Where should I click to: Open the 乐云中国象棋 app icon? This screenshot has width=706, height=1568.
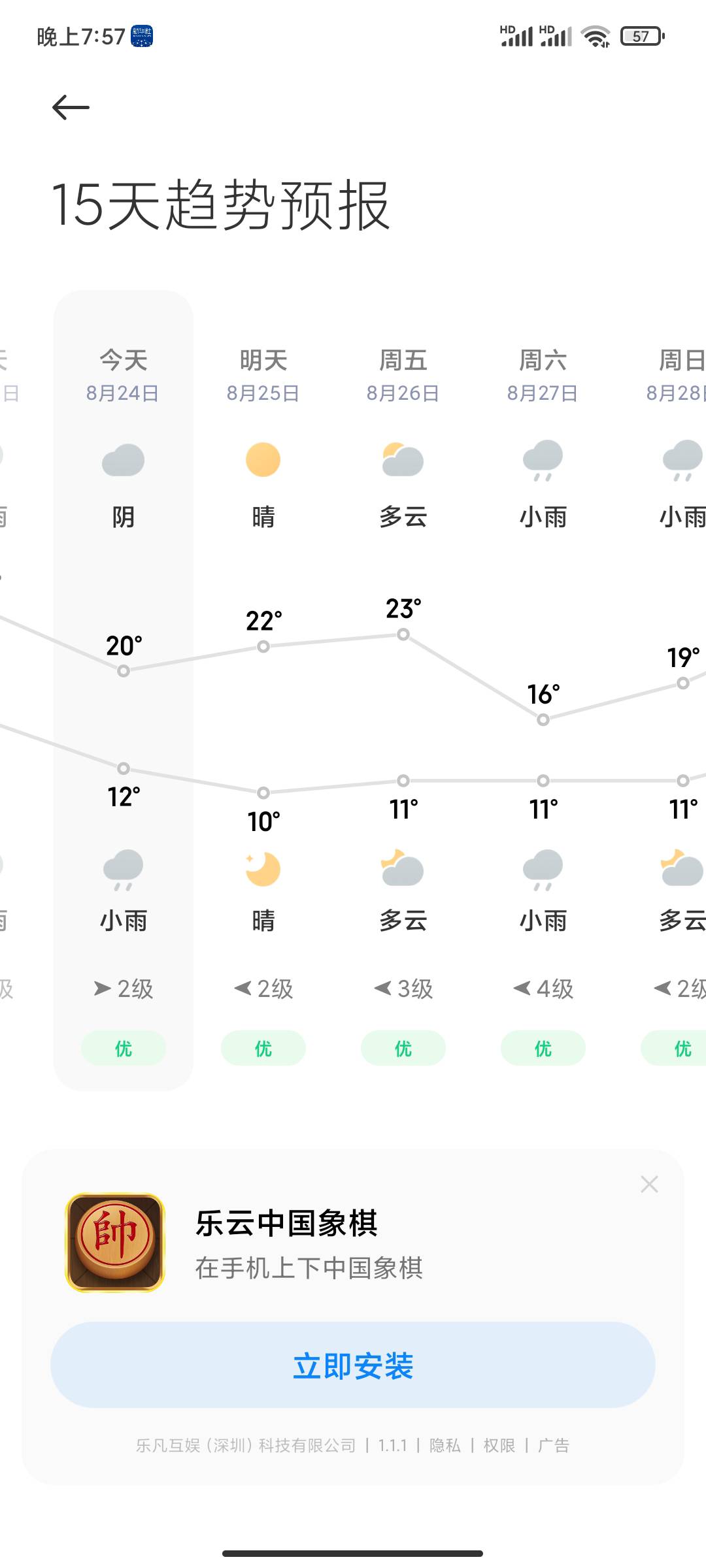[115, 1243]
